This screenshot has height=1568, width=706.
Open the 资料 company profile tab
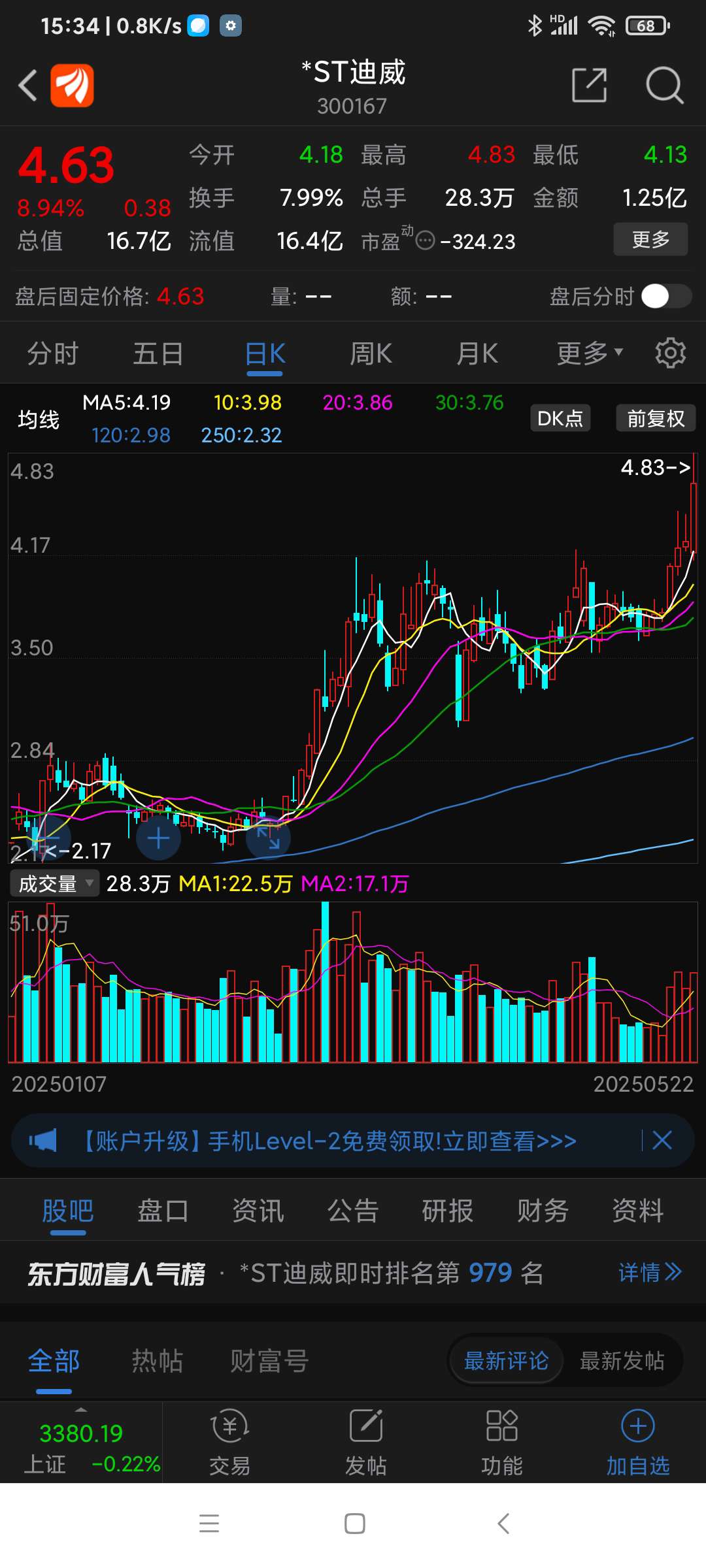click(637, 1211)
